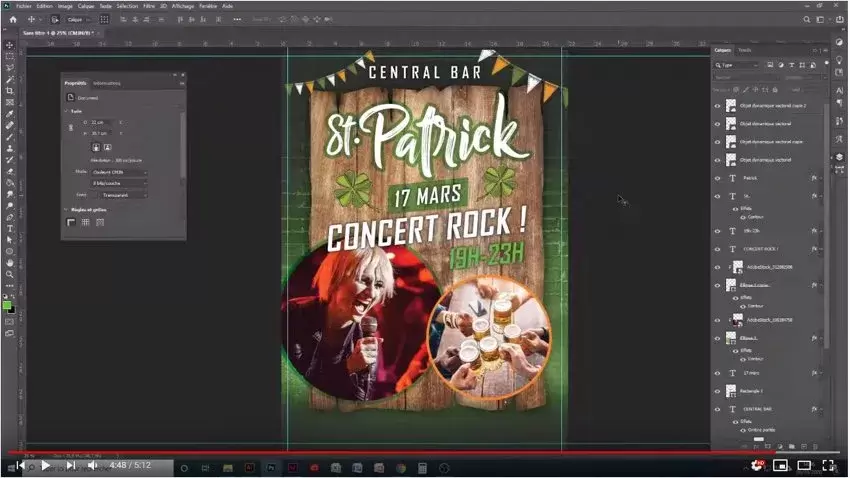Open the Edition menu
Viewport: 850px width, 478px height.
[x=44, y=6]
